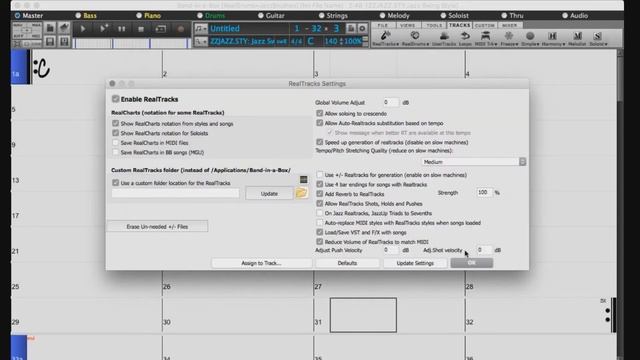Toggle Load/Save VST and F/X with songs
Screen dimensions: 640x360
coord(320,232)
